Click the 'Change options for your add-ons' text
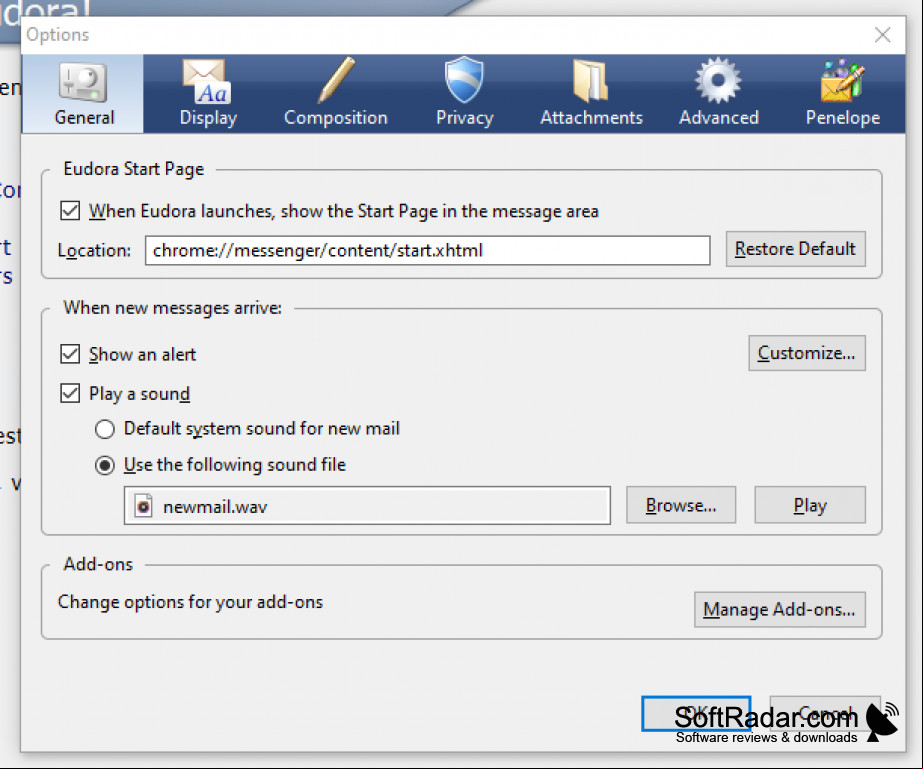Image resolution: width=923 pixels, height=769 pixels. click(191, 602)
